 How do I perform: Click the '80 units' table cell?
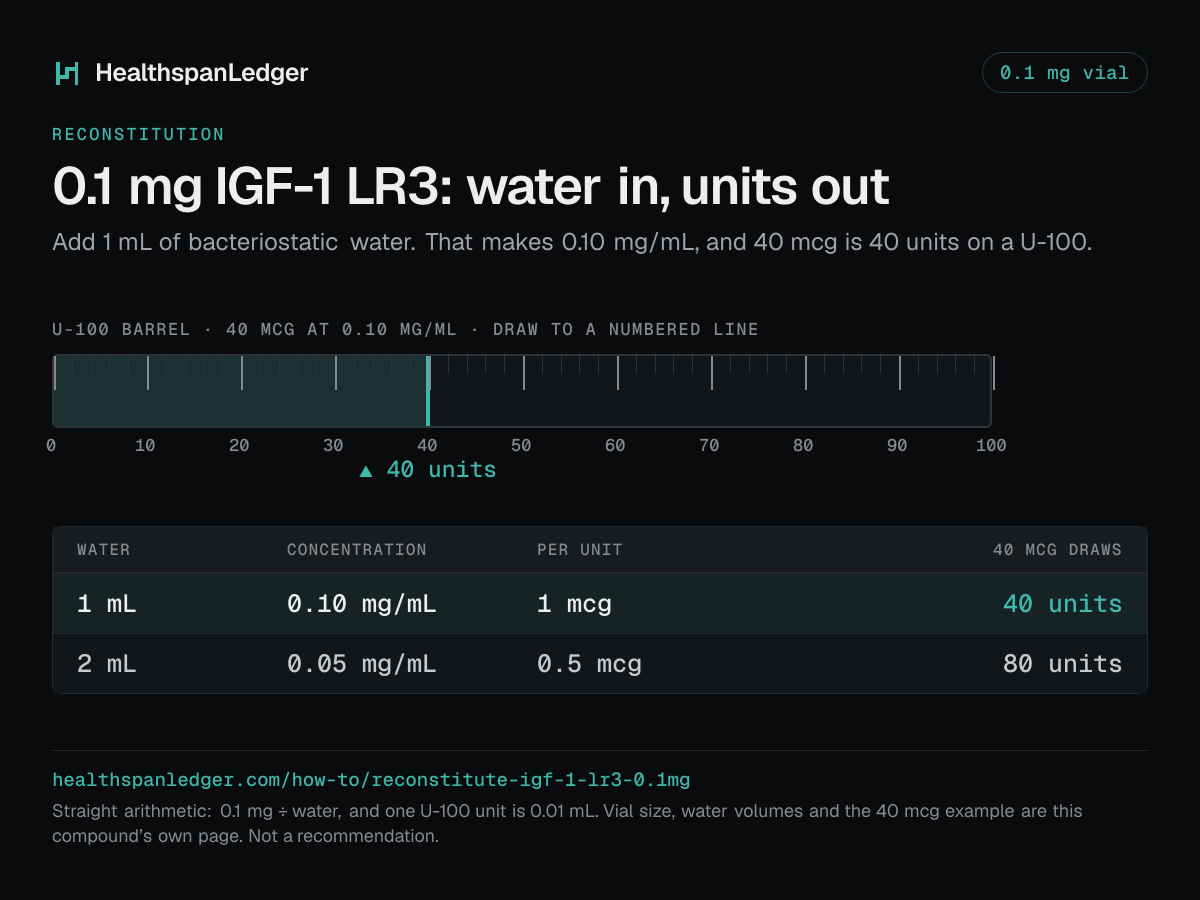1062,664
